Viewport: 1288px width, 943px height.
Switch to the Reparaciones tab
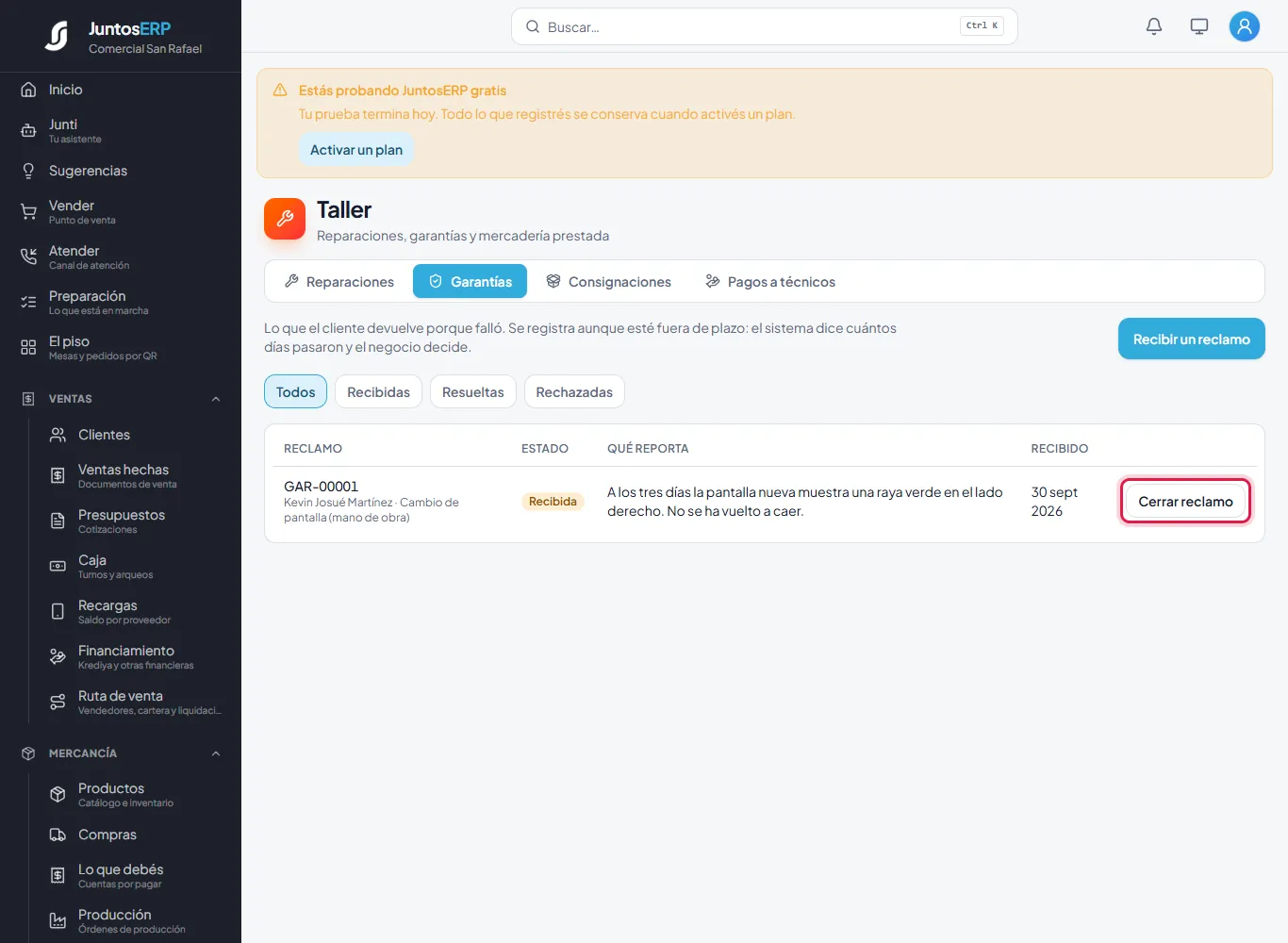(x=339, y=281)
